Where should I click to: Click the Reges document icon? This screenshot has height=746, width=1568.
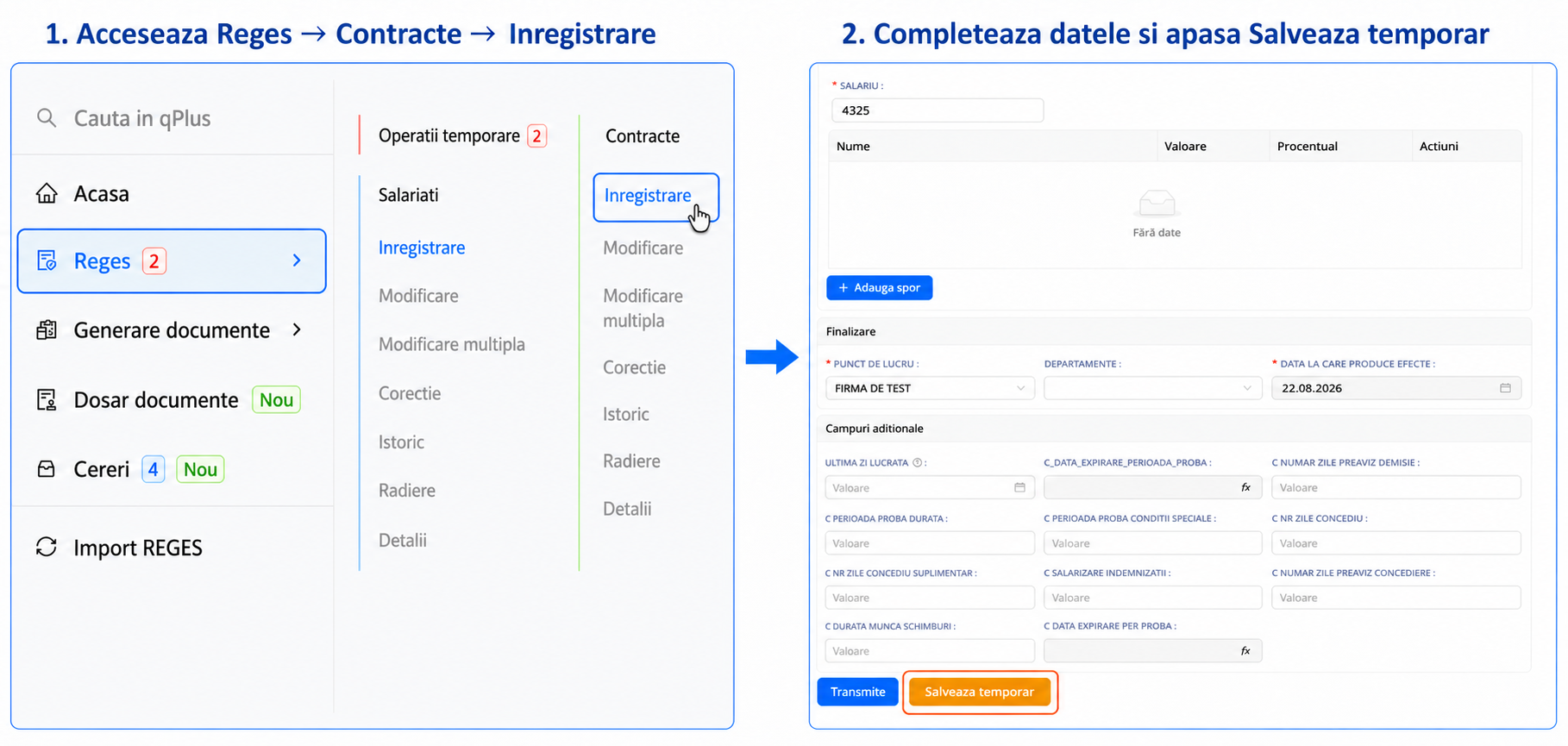(x=47, y=260)
